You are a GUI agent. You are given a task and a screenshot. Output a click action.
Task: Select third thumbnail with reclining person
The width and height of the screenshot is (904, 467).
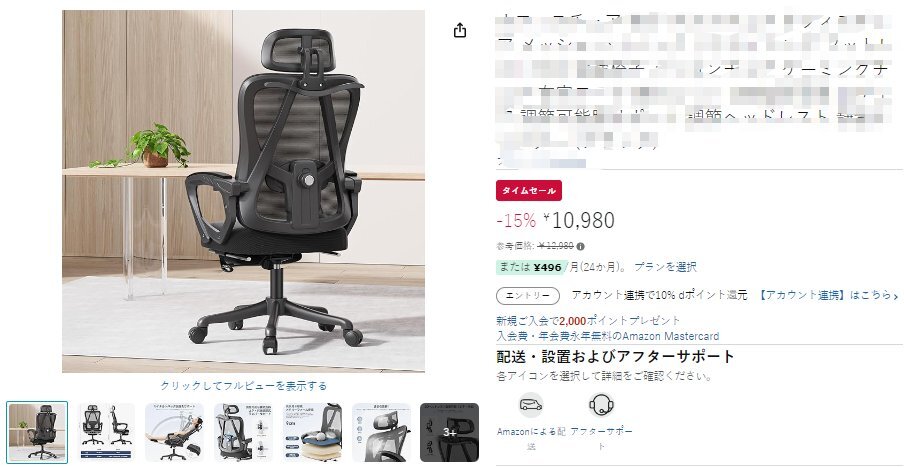[x=174, y=432]
